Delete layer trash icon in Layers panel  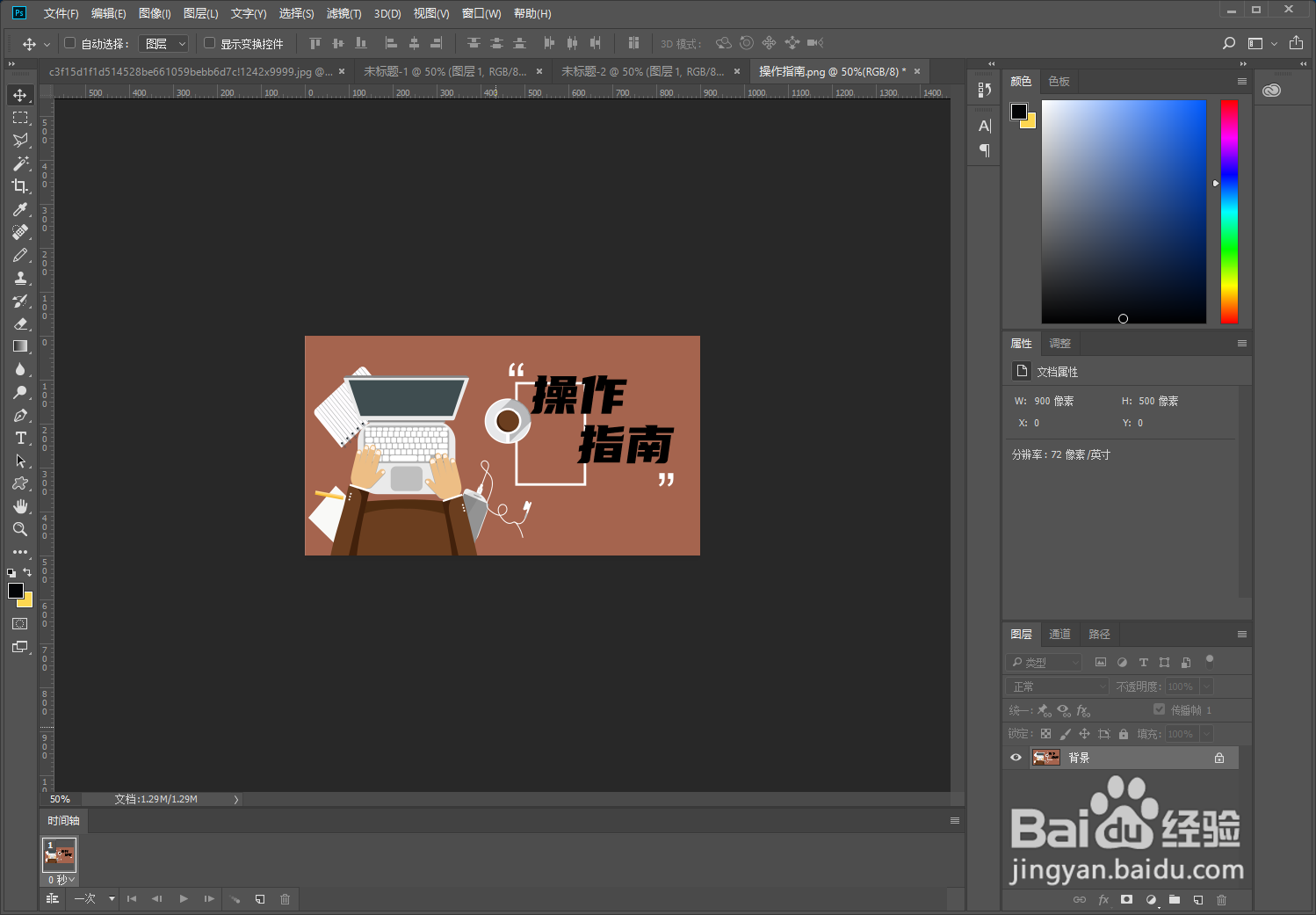[1221, 899]
